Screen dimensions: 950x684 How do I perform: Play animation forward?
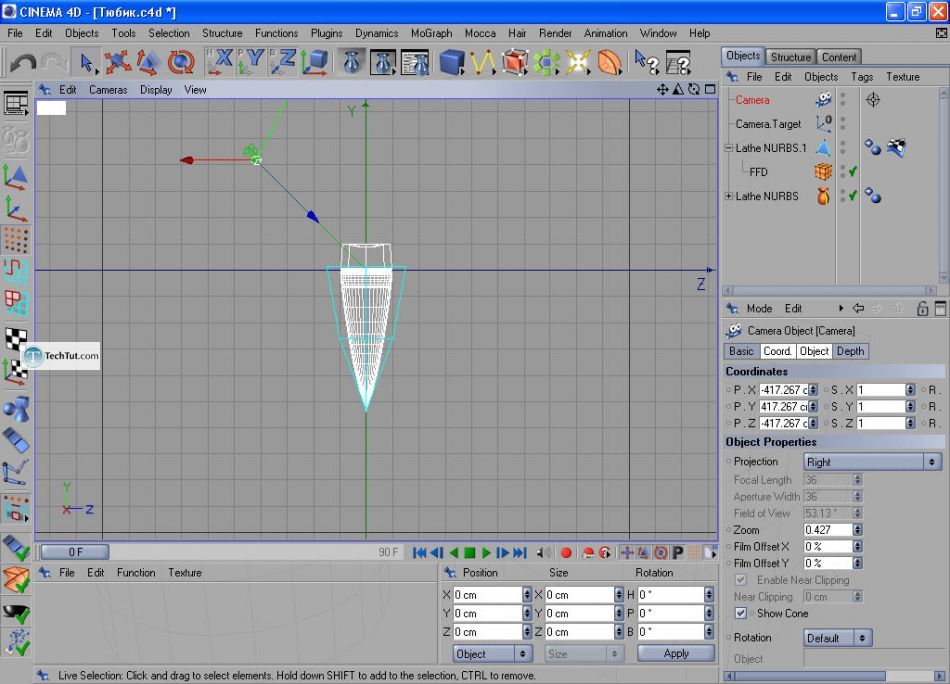pyautogui.click(x=486, y=553)
